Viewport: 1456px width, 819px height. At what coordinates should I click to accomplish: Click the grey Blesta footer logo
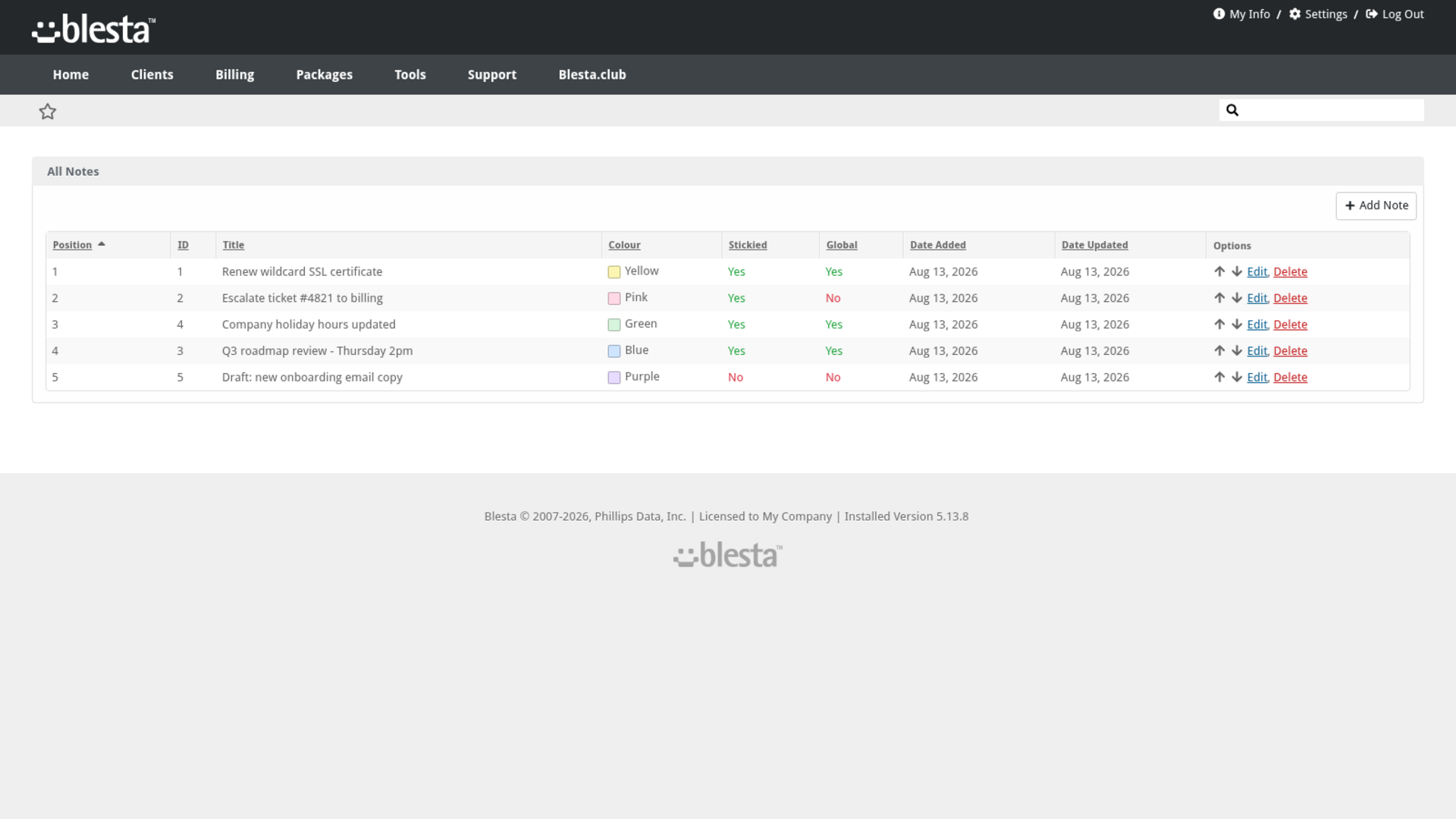tap(727, 554)
